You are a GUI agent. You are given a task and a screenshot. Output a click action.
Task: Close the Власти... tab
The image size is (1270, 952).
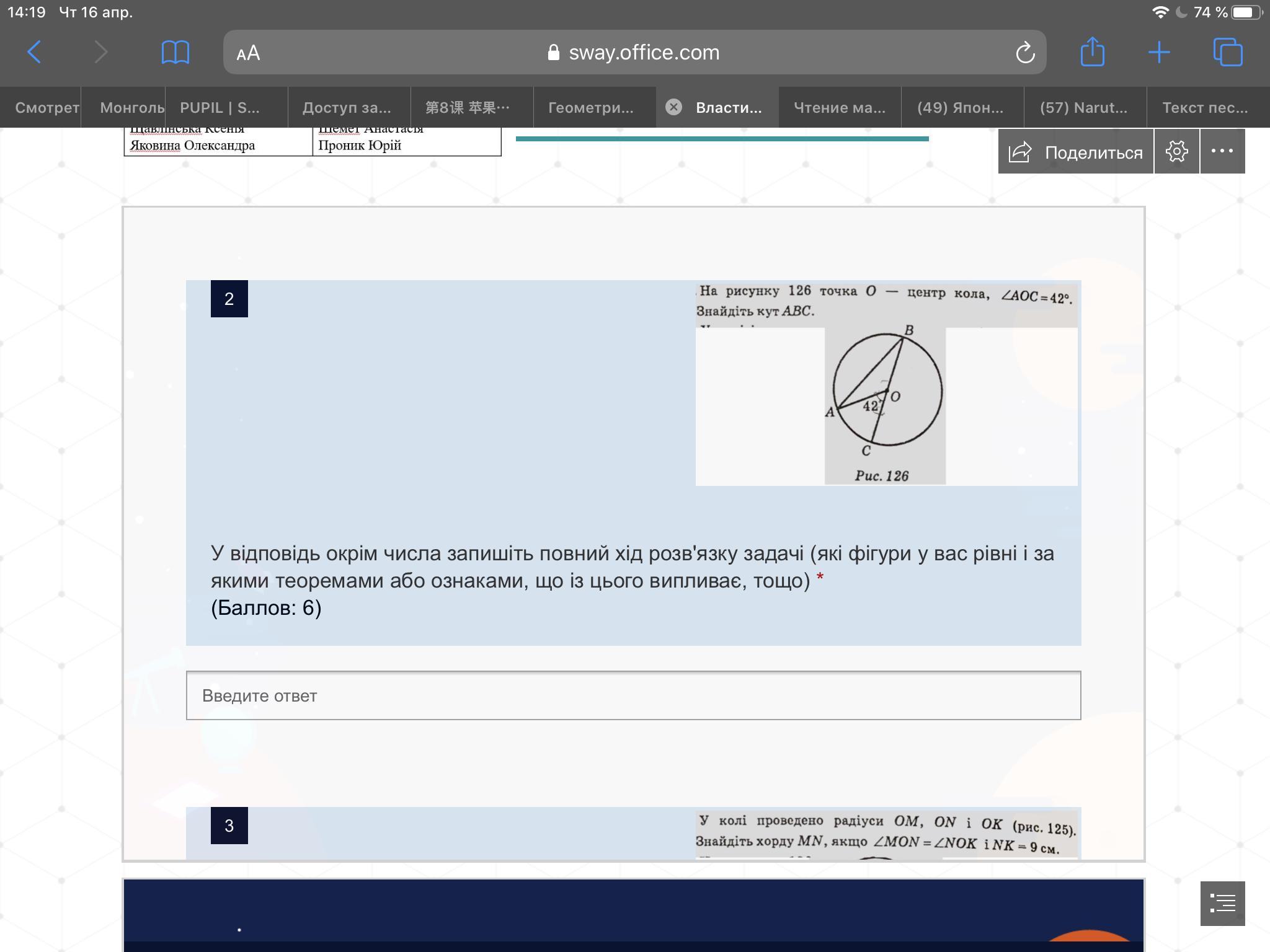673,107
